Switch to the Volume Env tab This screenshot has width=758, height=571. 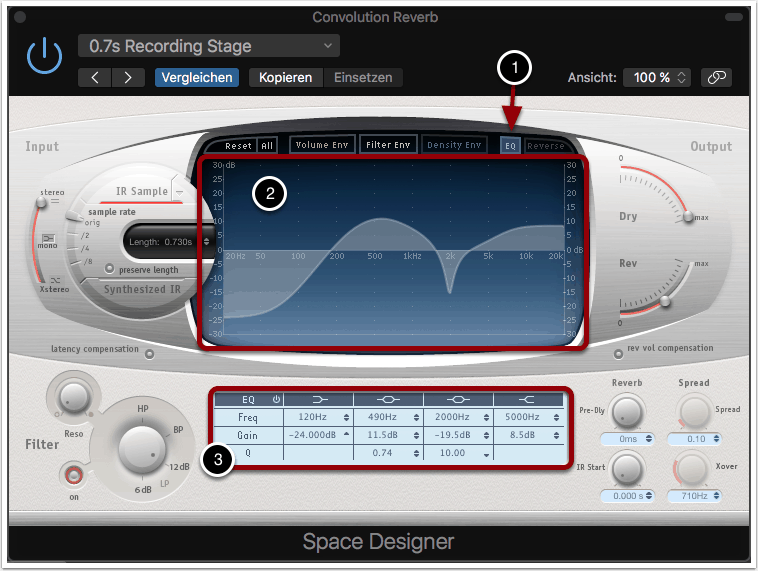coord(322,145)
